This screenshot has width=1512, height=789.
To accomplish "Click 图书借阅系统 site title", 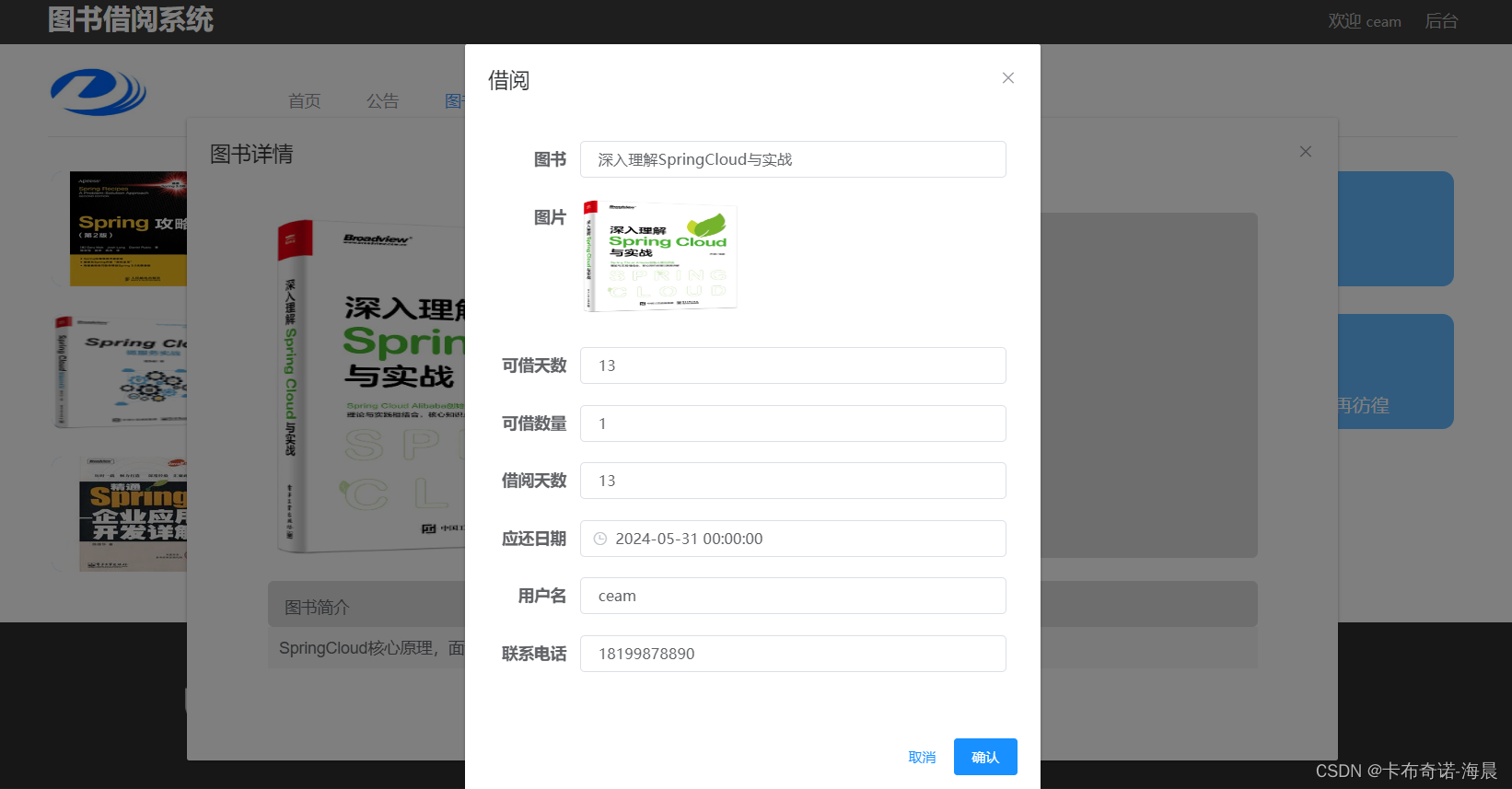I will [x=131, y=19].
